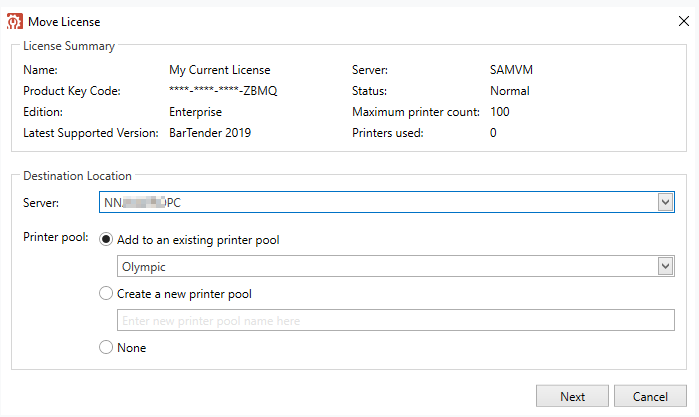The width and height of the screenshot is (699, 417).
Task: Click the License Summary group heading
Action: [x=69, y=46]
